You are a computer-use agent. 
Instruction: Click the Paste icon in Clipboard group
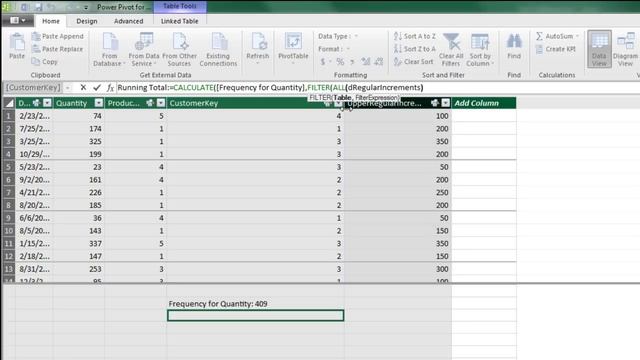[17, 46]
